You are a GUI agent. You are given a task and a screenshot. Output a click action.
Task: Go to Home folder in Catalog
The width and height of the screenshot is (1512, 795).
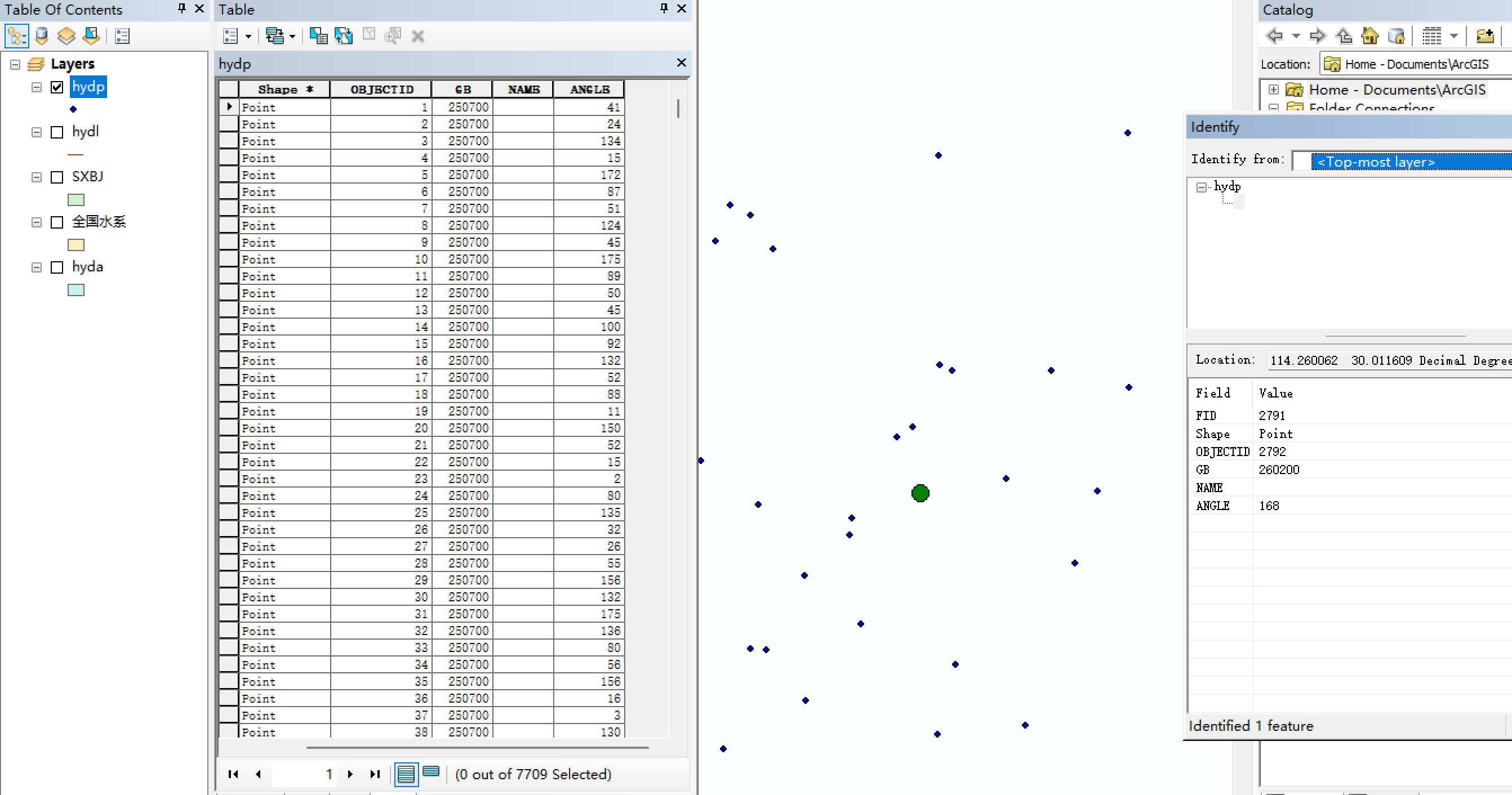click(1369, 36)
